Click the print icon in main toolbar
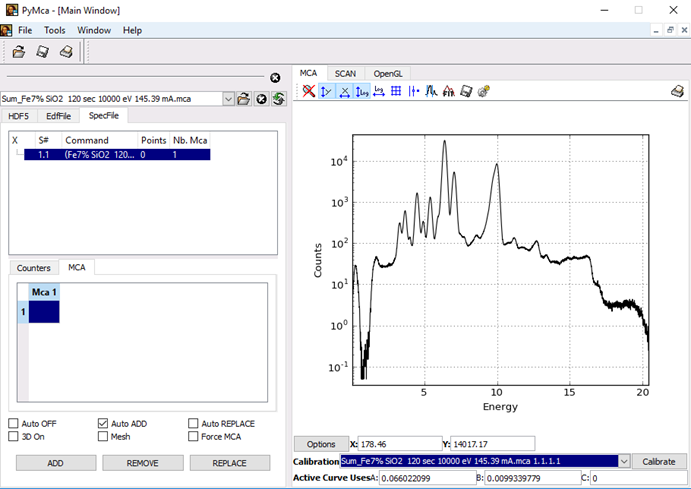The height and width of the screenshot is (489, 691). 66,52
